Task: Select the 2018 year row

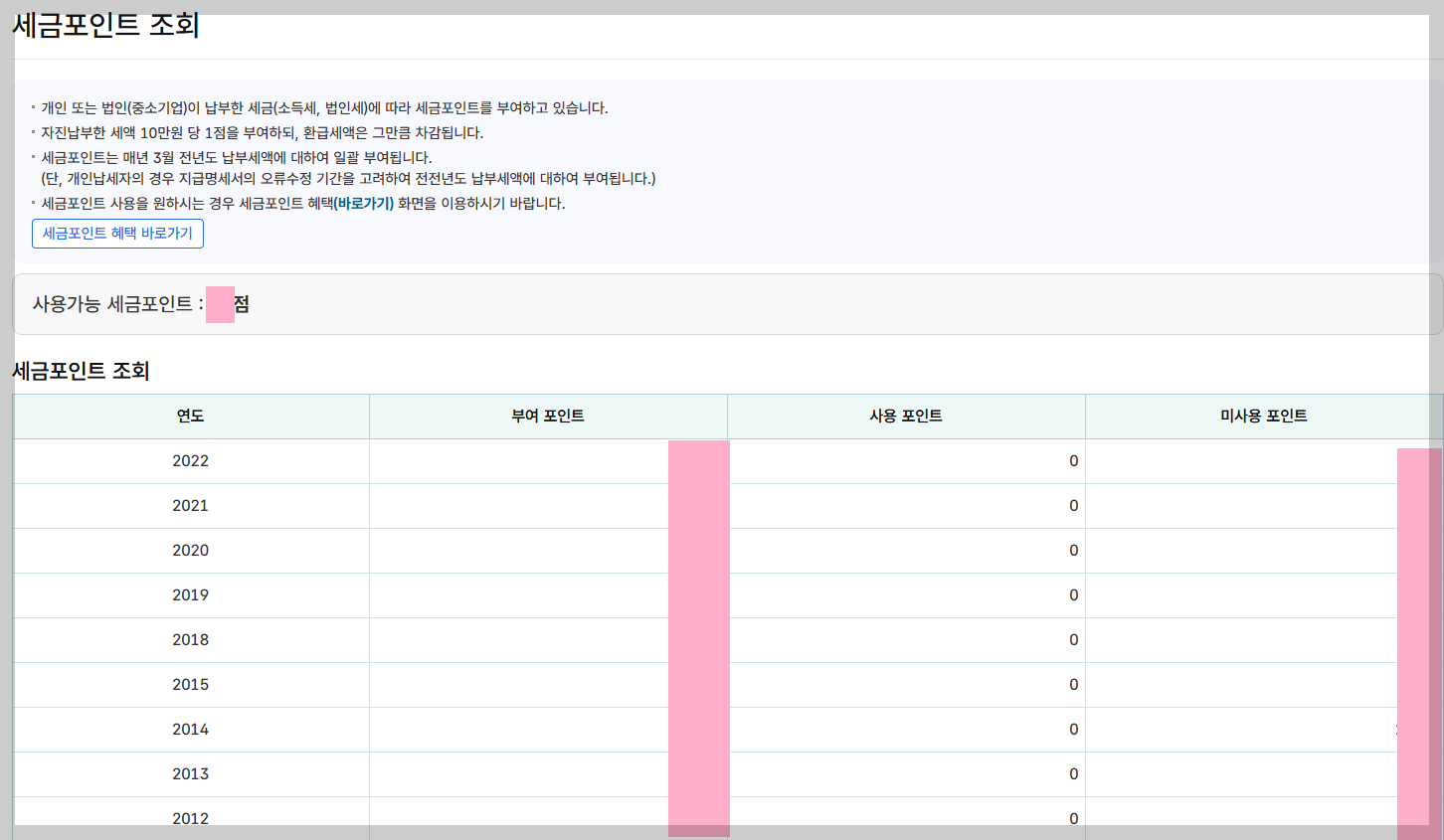Action: pyautogui.click(x=190, y=639)
